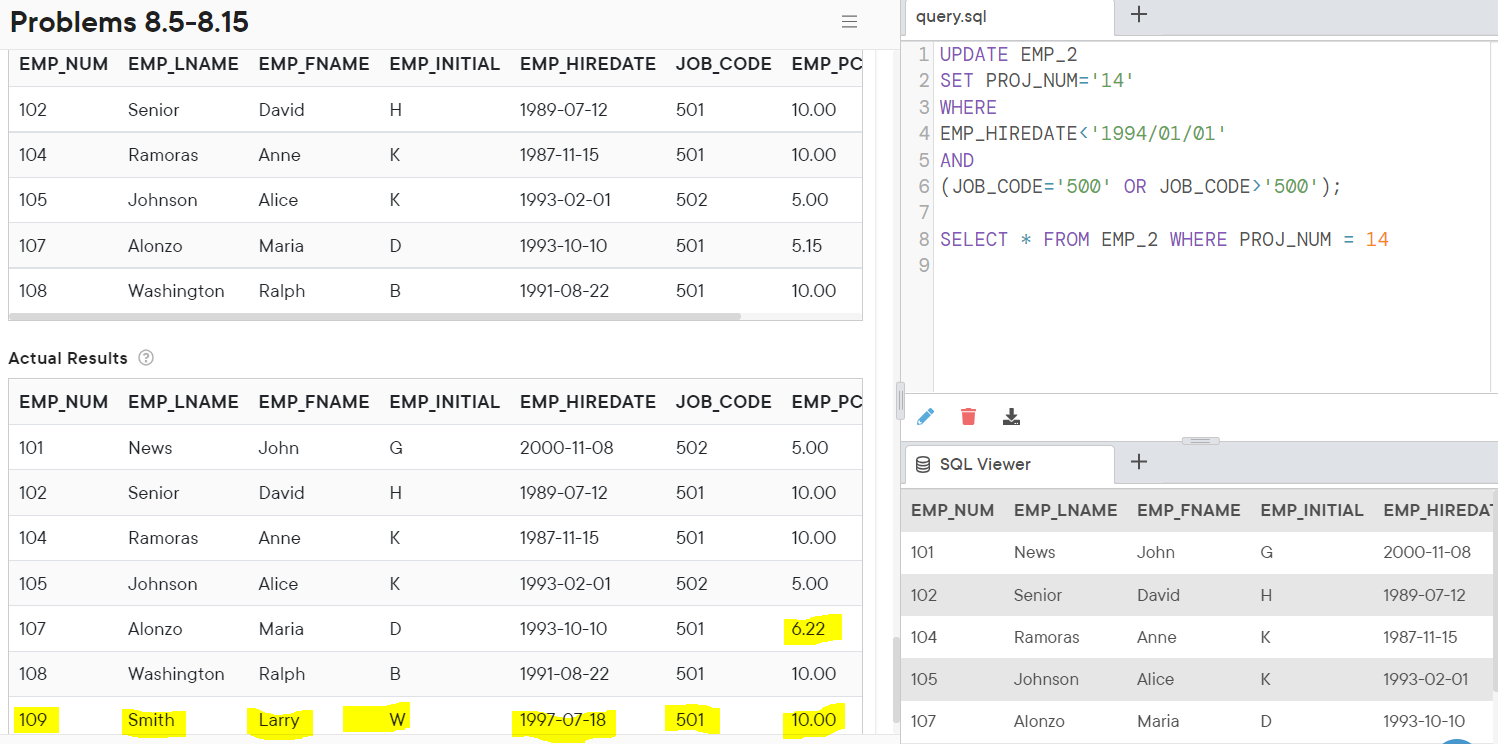Screen dimensions: 1498x744
Task: Click the highlighted Smith cell in row 109
Action: [x=151, y=719]
